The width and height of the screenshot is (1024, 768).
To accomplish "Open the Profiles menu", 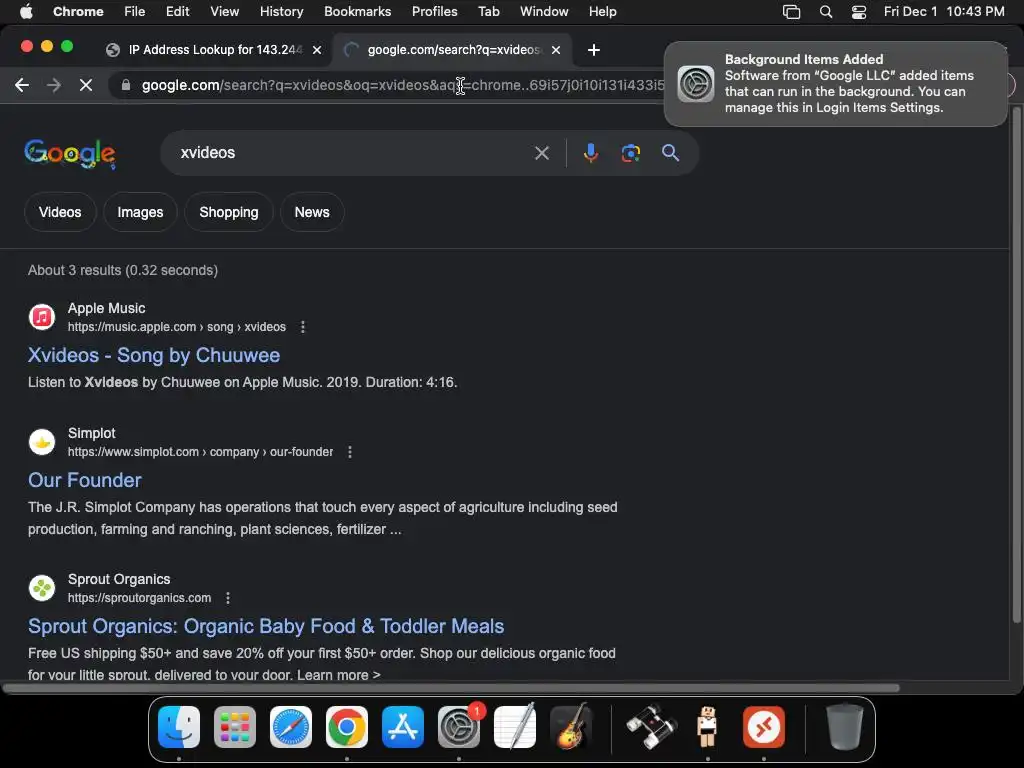I will pos(434,11).
